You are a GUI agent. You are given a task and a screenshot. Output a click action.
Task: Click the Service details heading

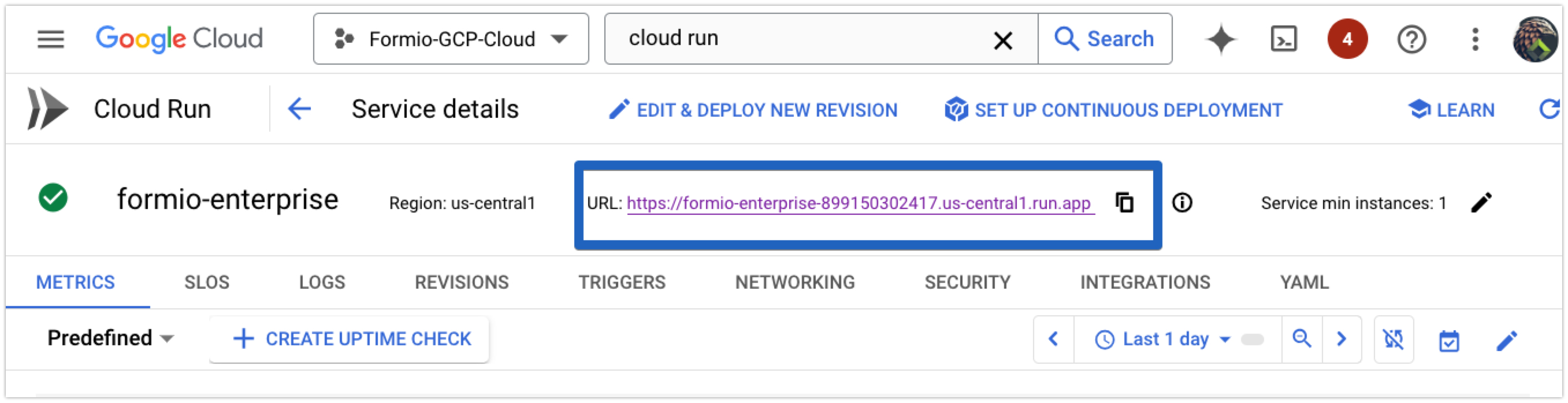(435, 110)
